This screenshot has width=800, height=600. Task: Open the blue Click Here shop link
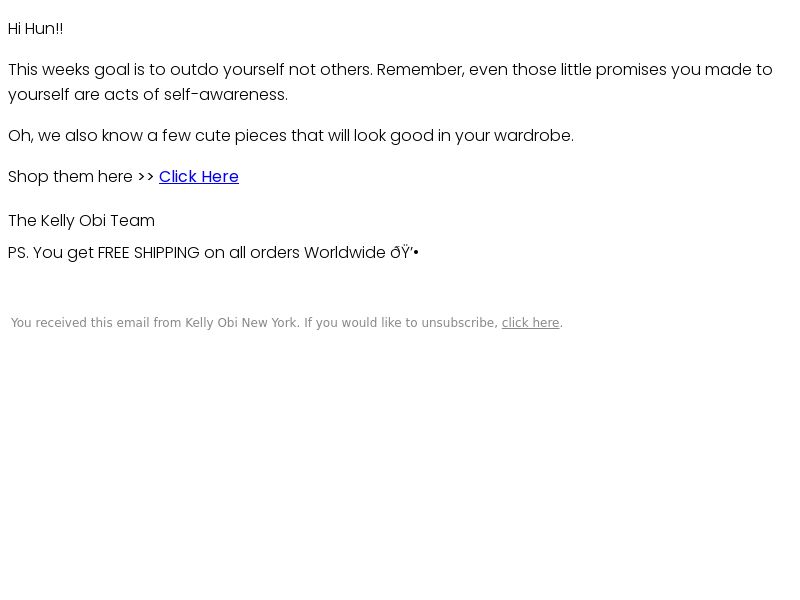pyautogui.click(x=198, y=177)
